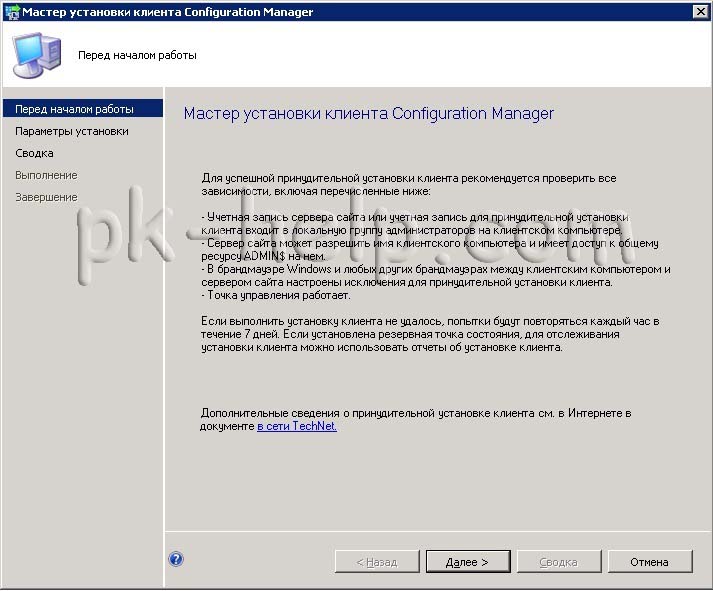Select Параметры установки step
The image size is (713, 591).
(72, 131)
